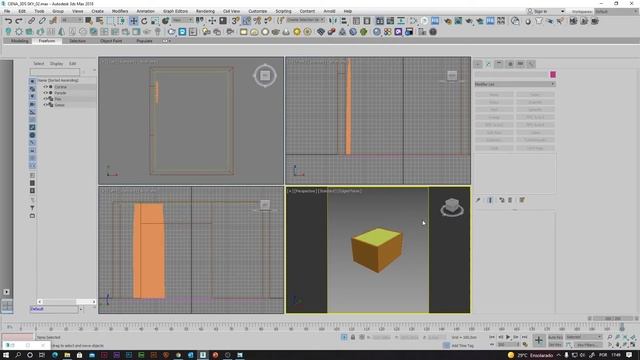Click Add Time Tag in status bar

[x=462, y=346]
